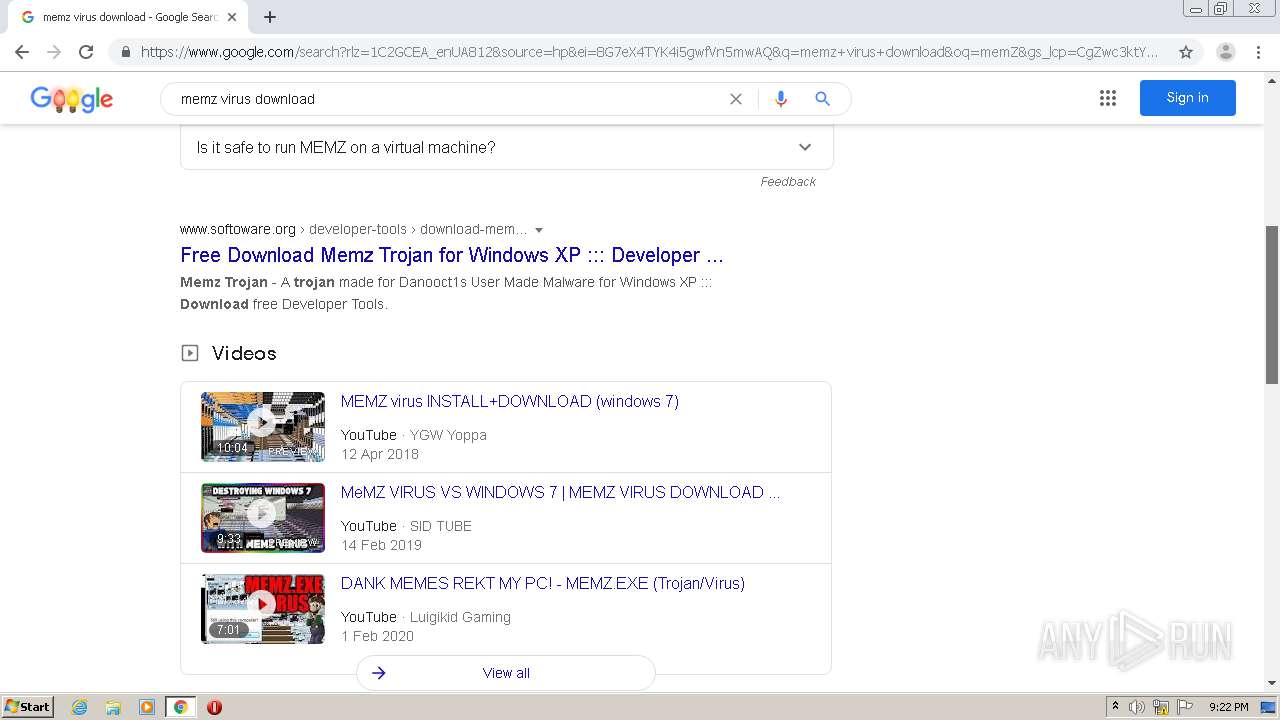Reload the current page

(86, 52)
